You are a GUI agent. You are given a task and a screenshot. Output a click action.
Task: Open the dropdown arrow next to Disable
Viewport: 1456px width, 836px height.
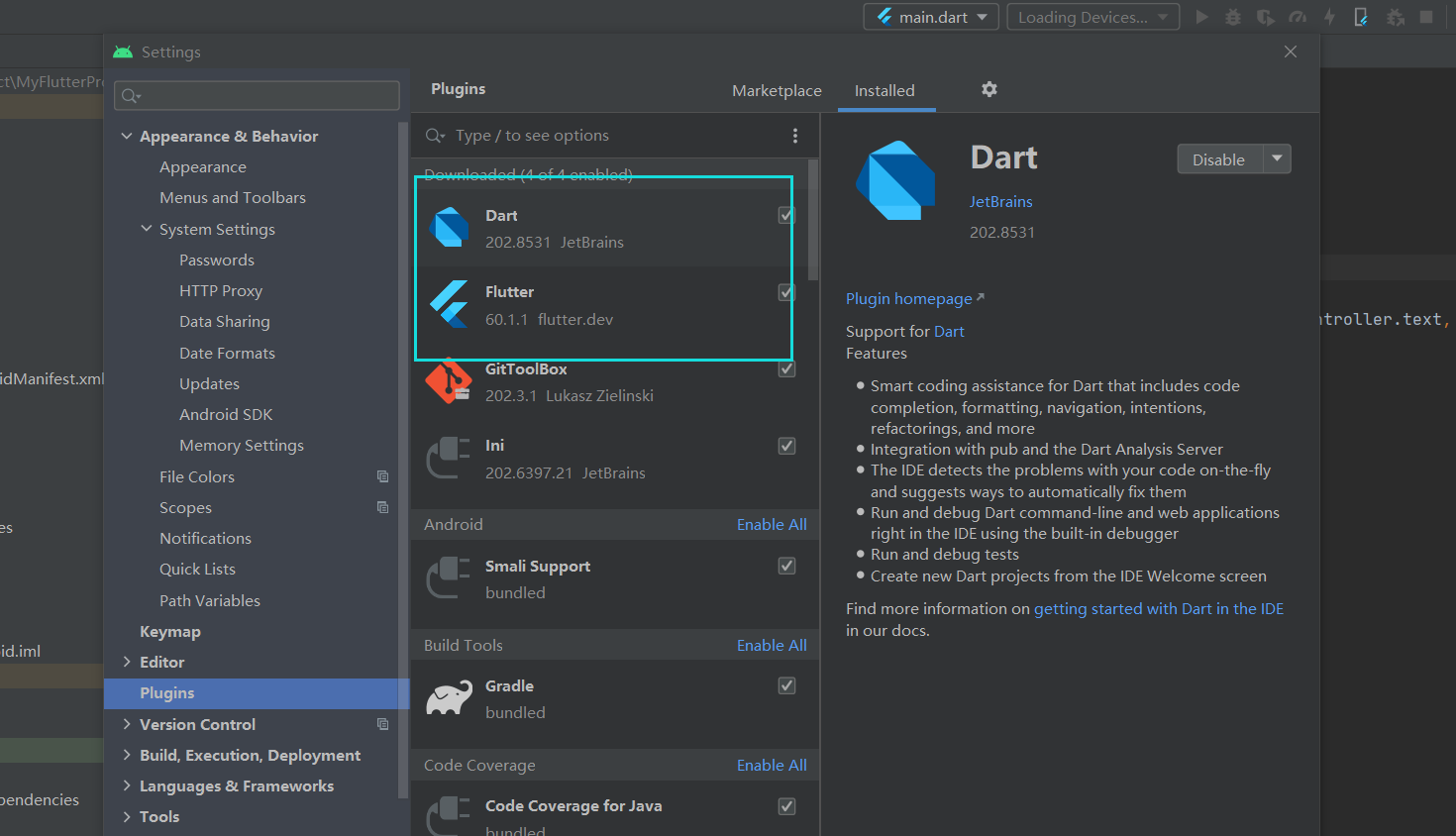[x=1277, y=158]
